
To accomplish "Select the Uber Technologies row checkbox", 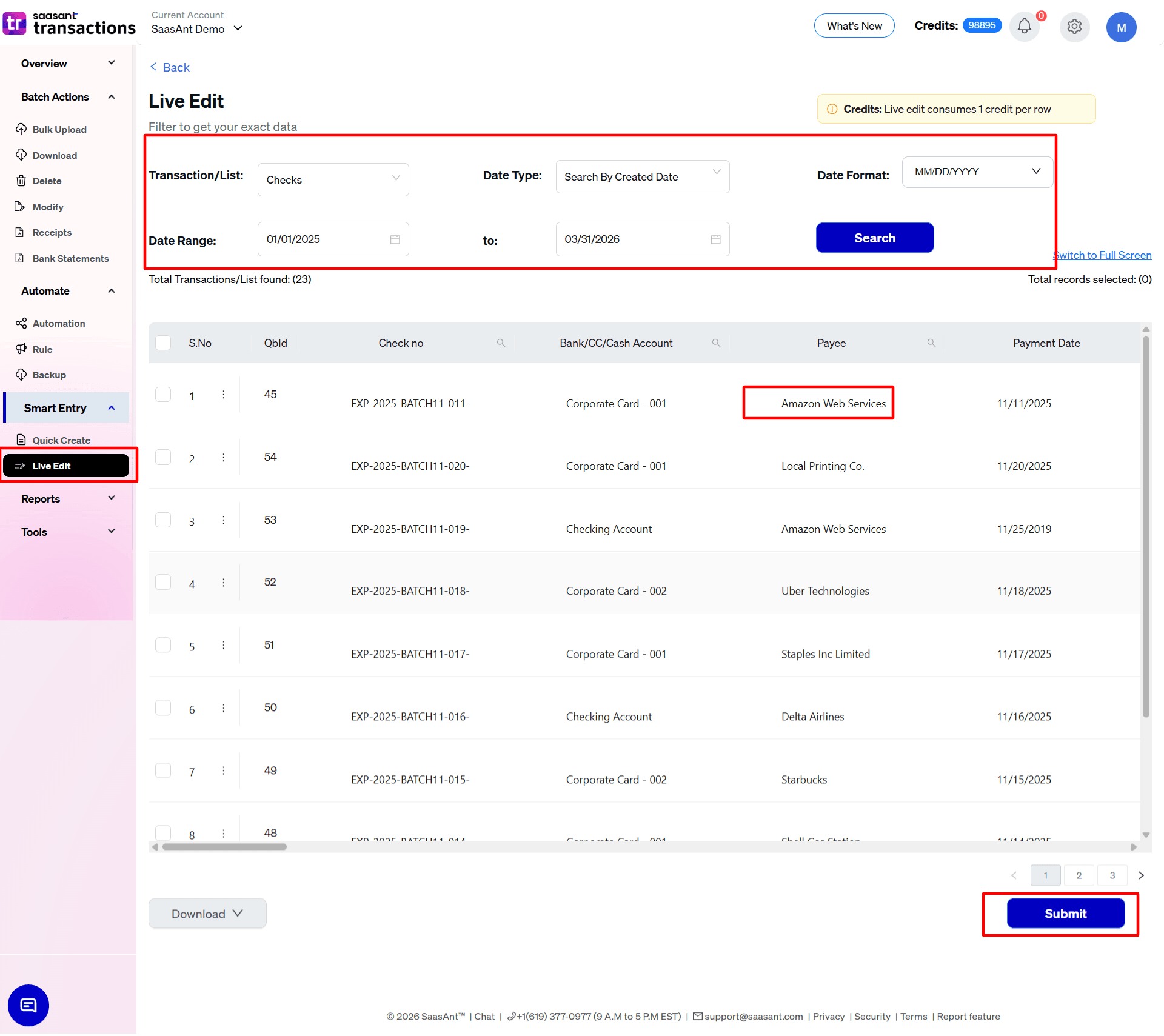I will click(x=163, y=583).
